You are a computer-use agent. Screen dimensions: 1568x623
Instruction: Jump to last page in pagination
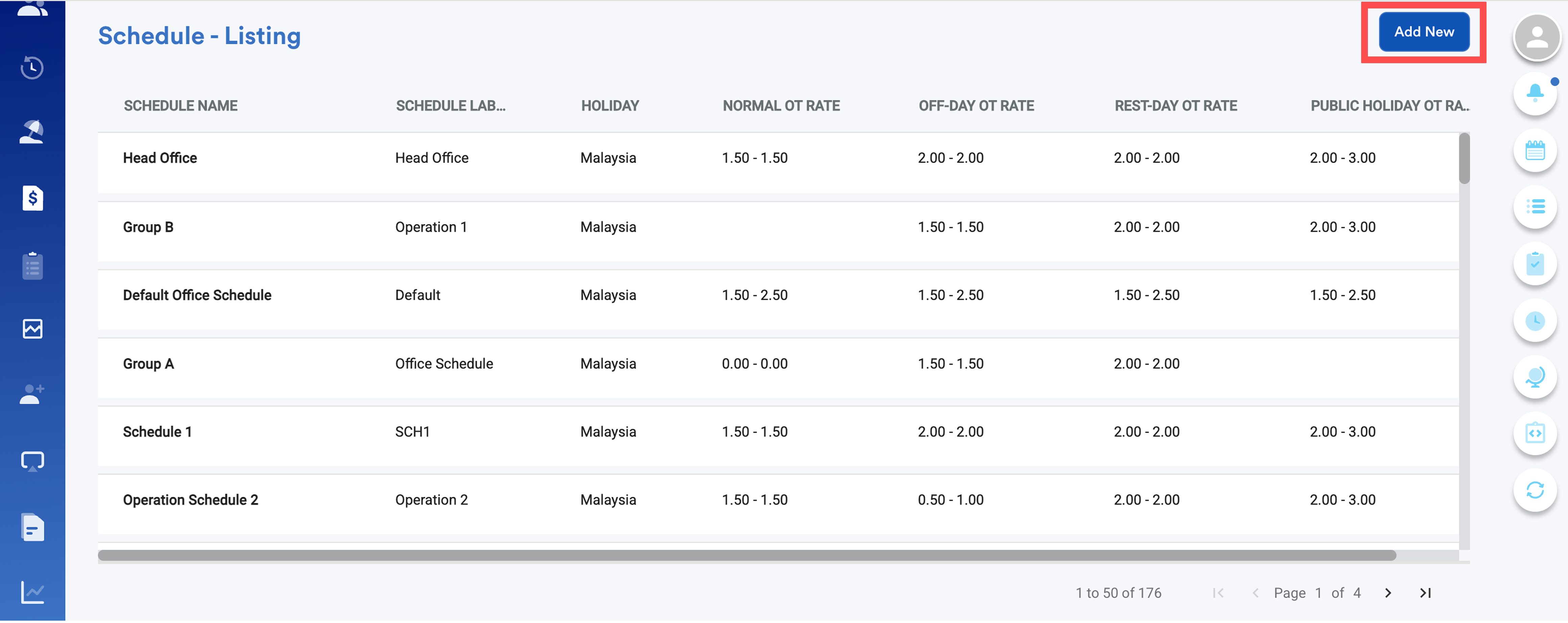(1425, 593)
